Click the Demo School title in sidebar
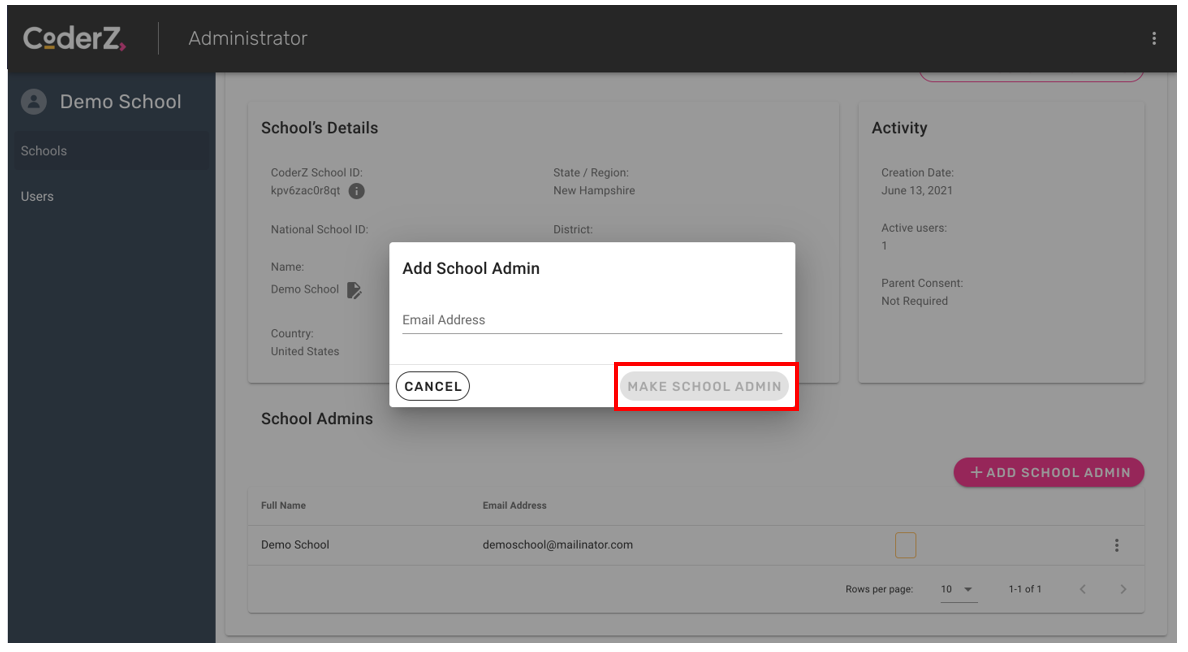The width and height of the screenshot is (1188, 652). tap(120, 102)
